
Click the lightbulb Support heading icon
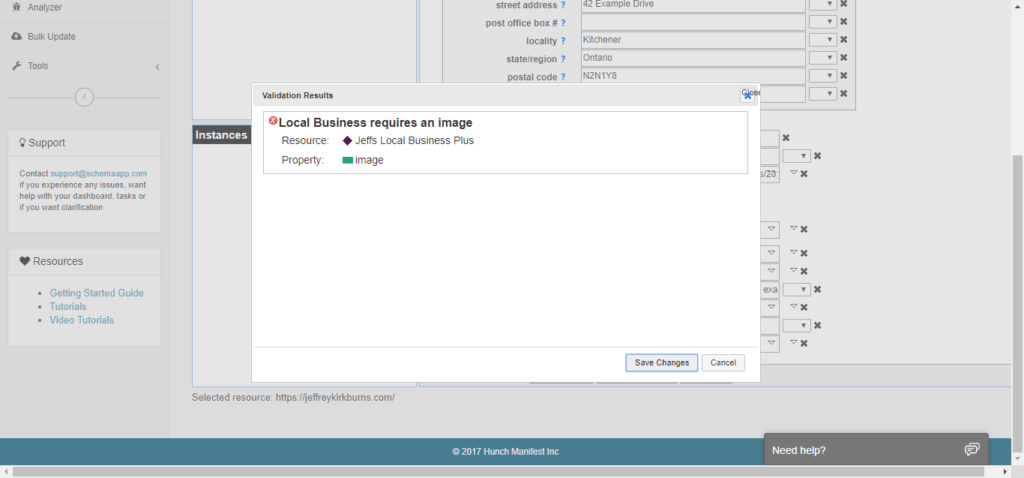22,142
